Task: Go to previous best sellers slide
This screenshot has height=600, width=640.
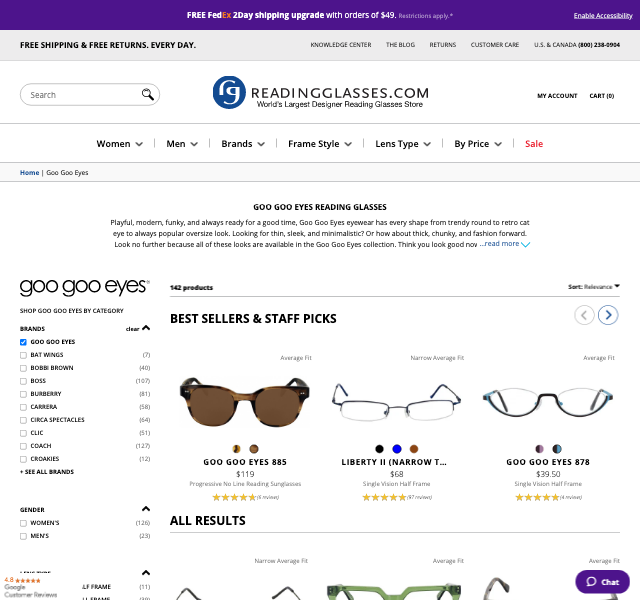Action: point(584,315)
